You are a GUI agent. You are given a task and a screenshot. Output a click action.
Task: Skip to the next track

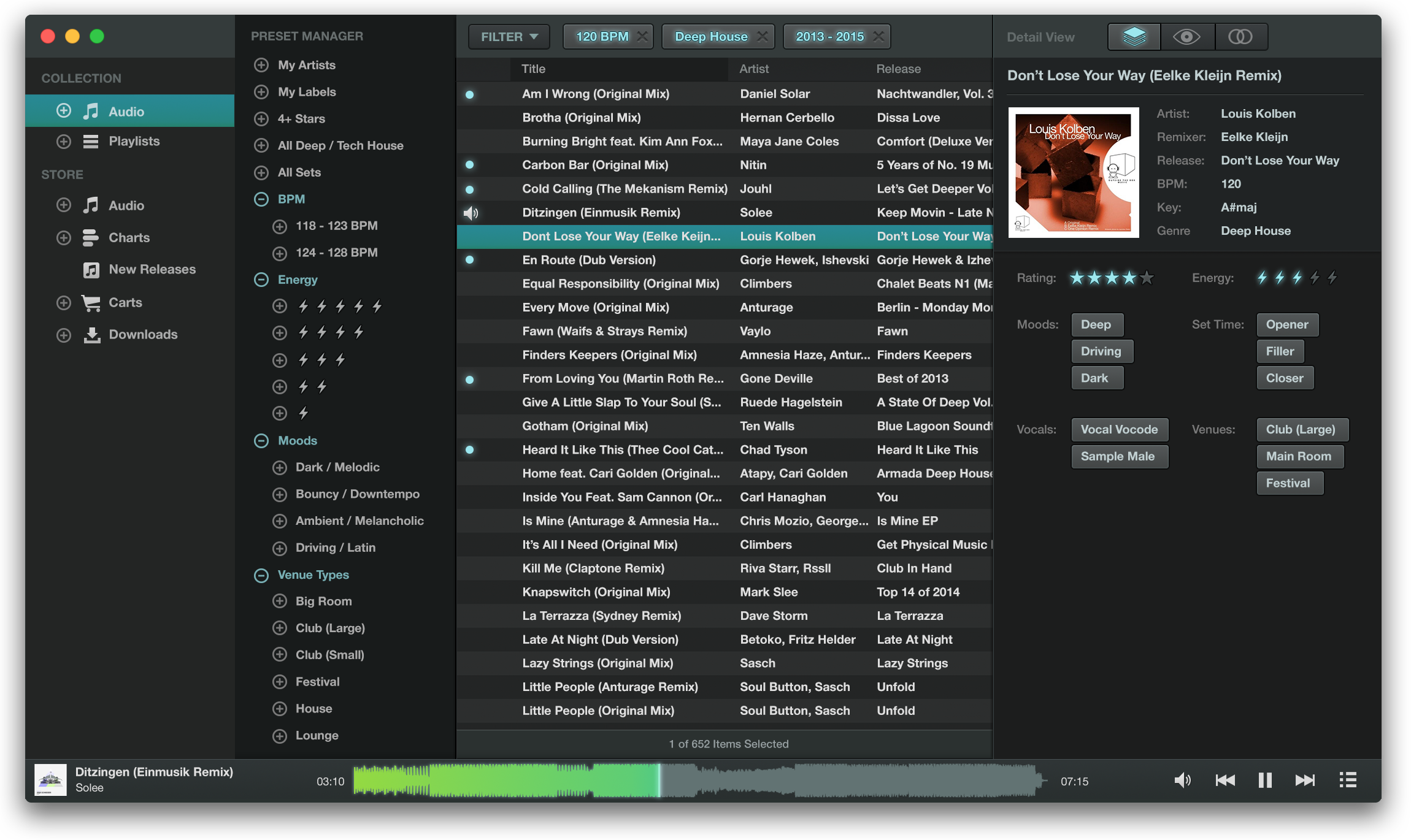click(1305, 781)
